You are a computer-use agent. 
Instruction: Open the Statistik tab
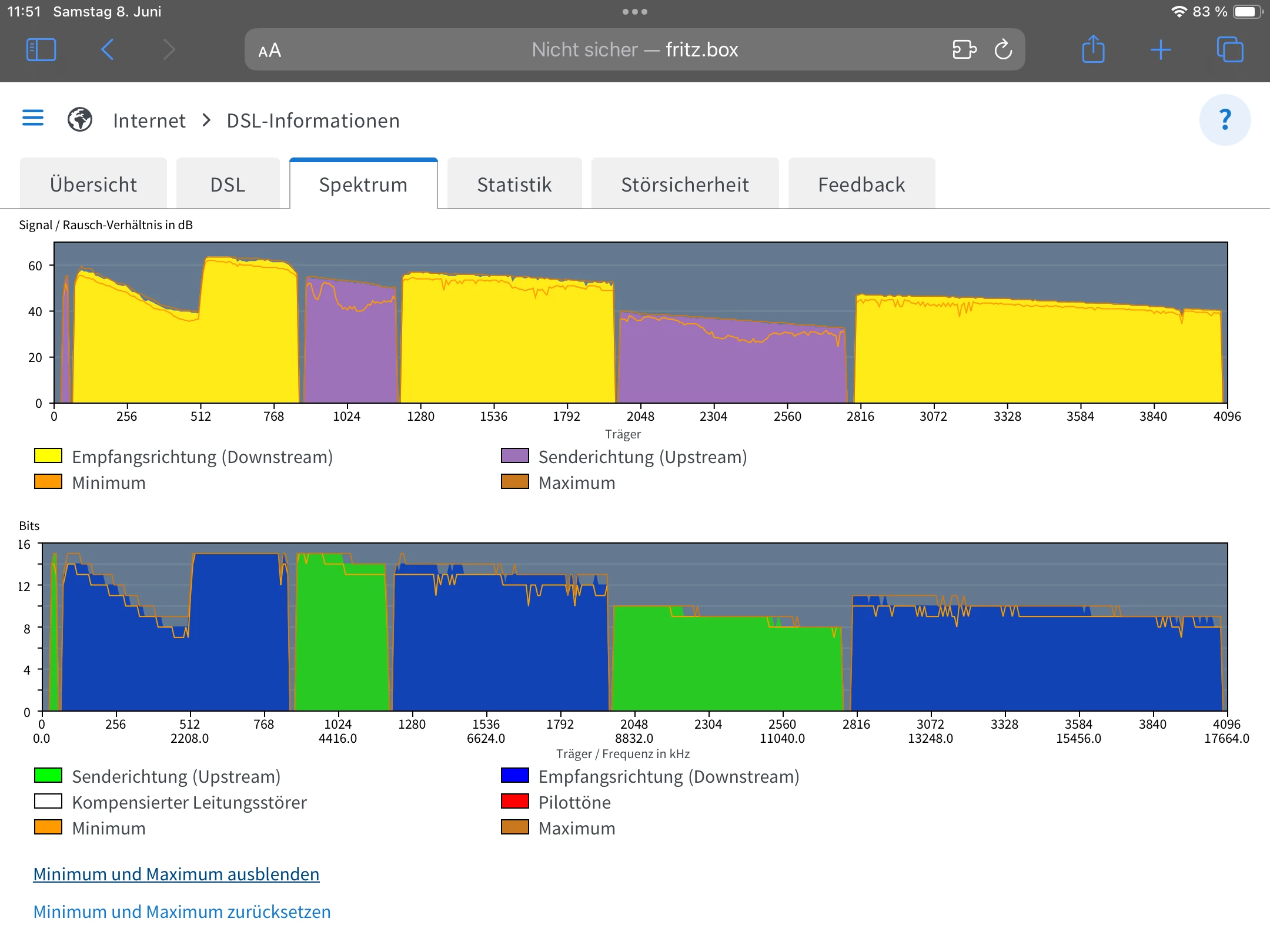514,185
